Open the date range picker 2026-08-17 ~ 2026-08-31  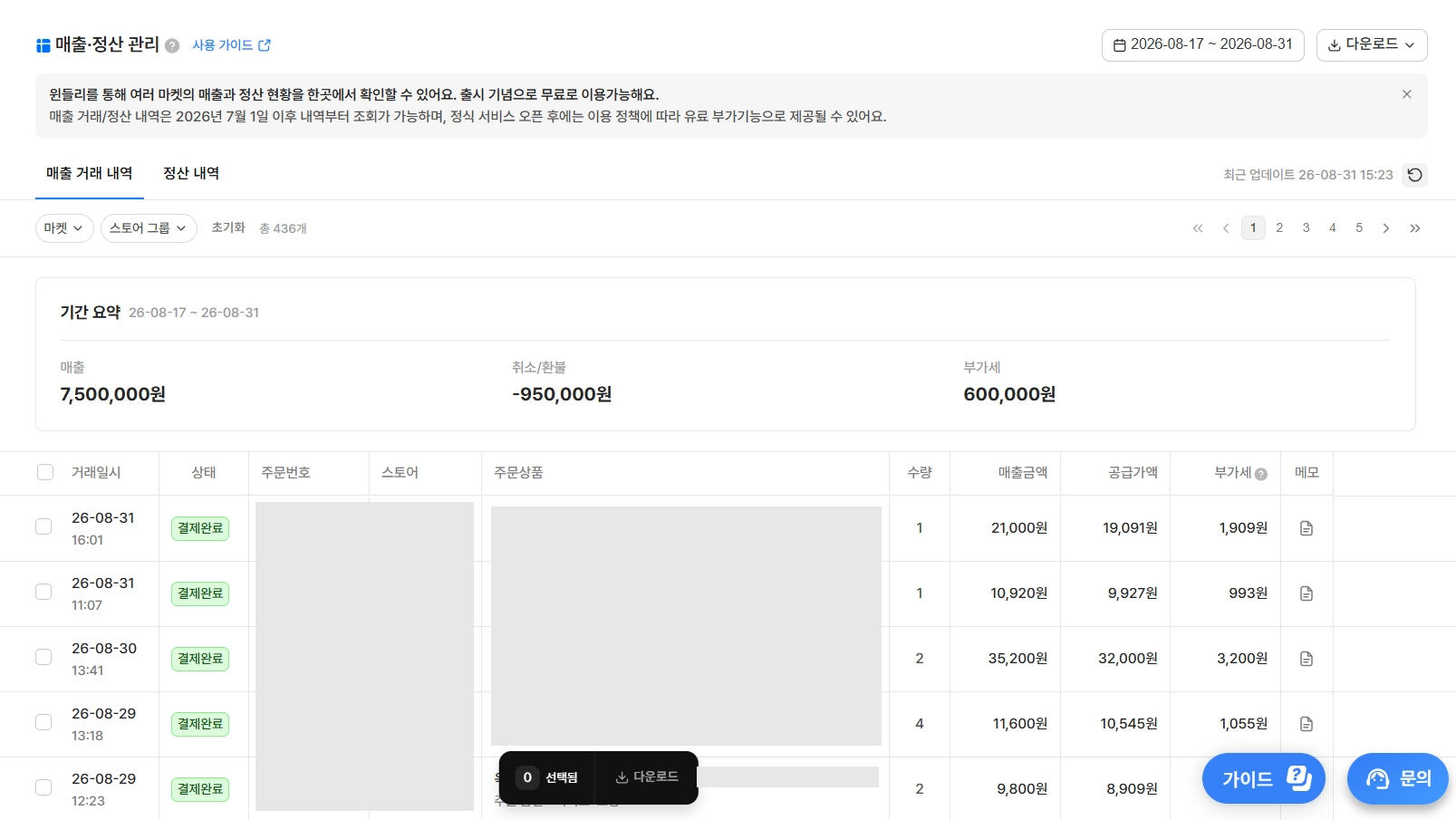(1202, 44)
